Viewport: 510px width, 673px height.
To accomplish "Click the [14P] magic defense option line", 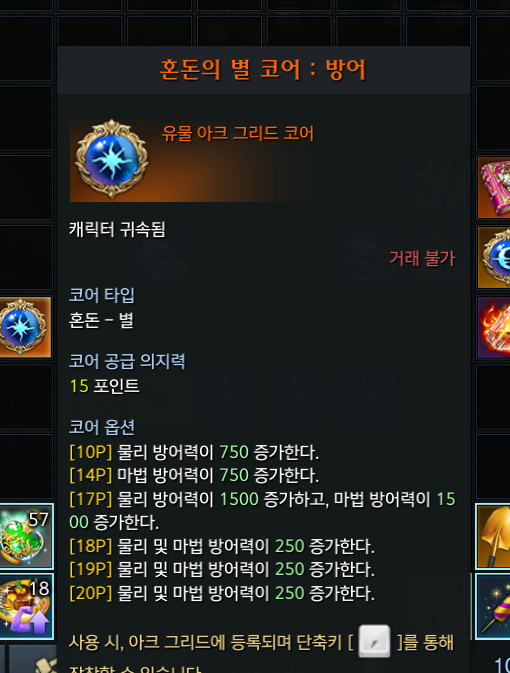I will (194, 475).
